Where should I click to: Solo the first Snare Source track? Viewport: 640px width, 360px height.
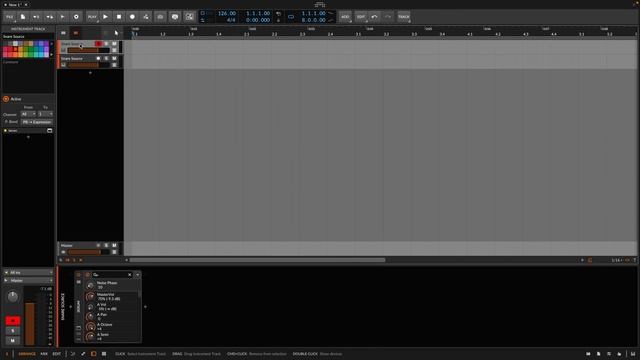107,44
